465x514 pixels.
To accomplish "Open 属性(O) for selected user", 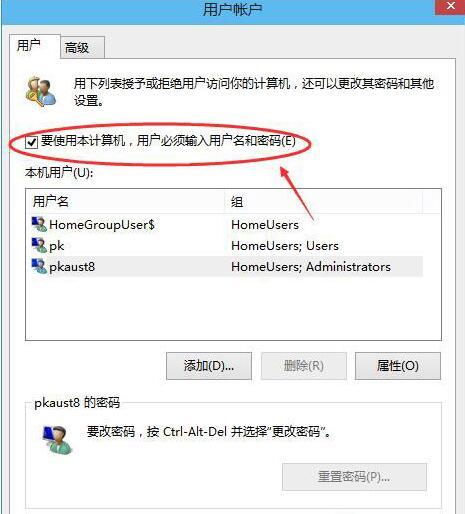I will 398,366.
